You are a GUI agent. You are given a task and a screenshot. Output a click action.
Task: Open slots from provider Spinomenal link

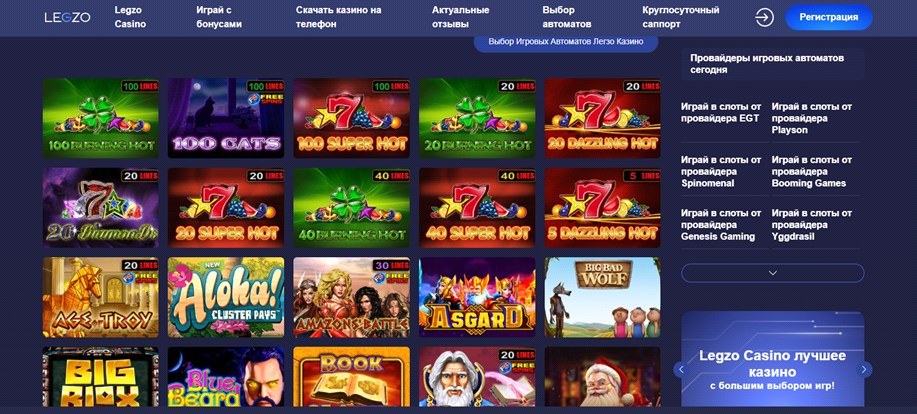[721, 171]
